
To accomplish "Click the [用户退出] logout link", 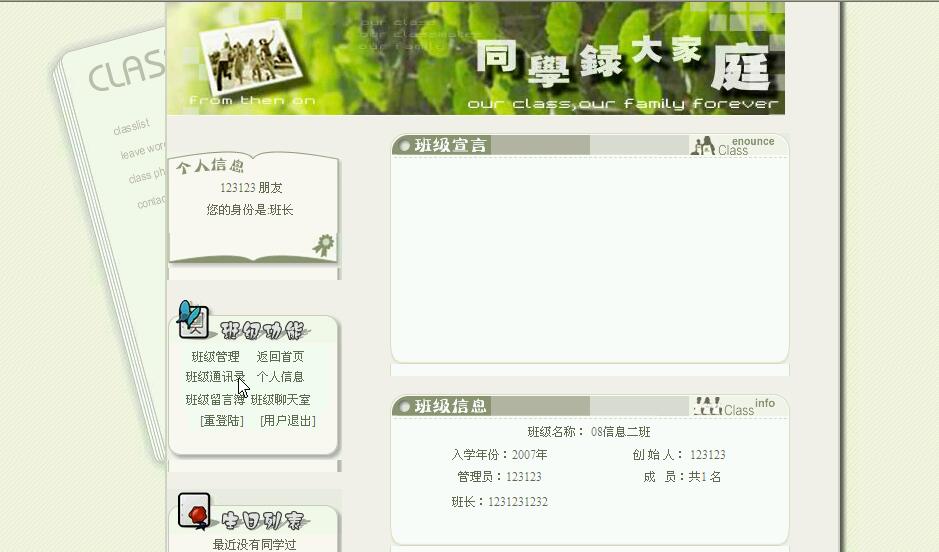I will (x=287, y=421).
